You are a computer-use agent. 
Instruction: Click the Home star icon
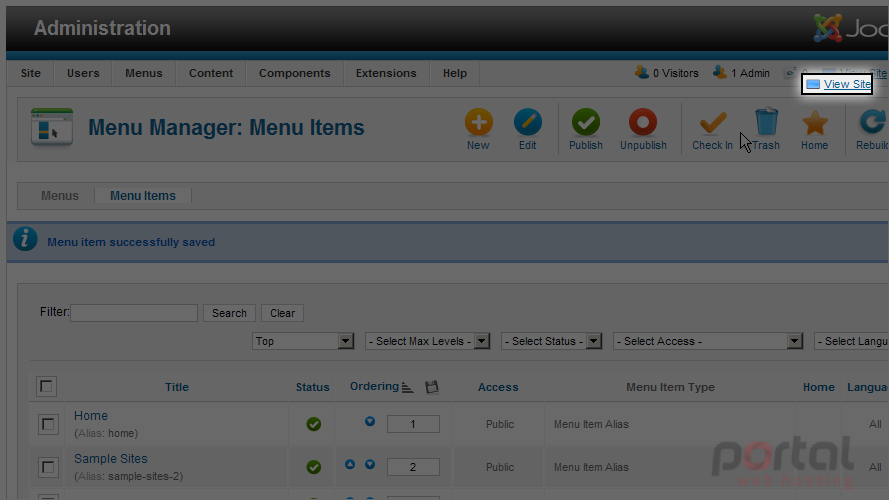point(815,122)
